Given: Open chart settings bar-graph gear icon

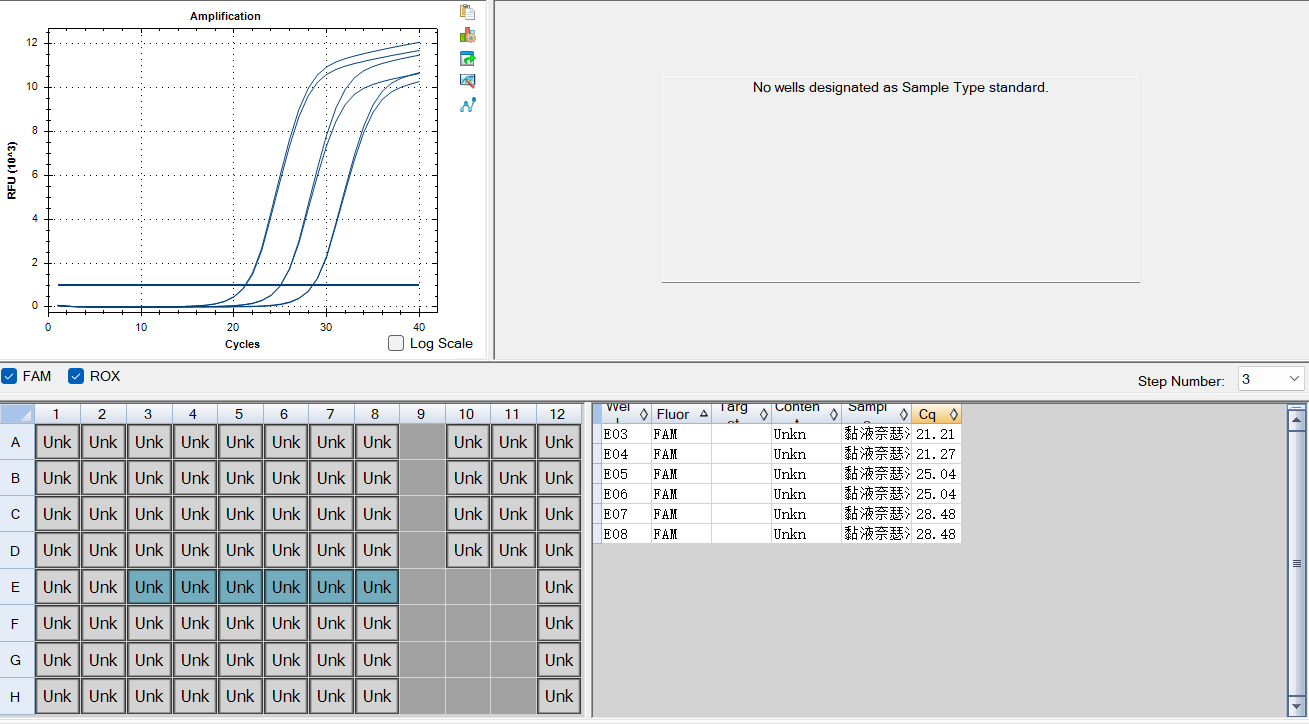Looking at the screenshot, I should click(467, 35).
